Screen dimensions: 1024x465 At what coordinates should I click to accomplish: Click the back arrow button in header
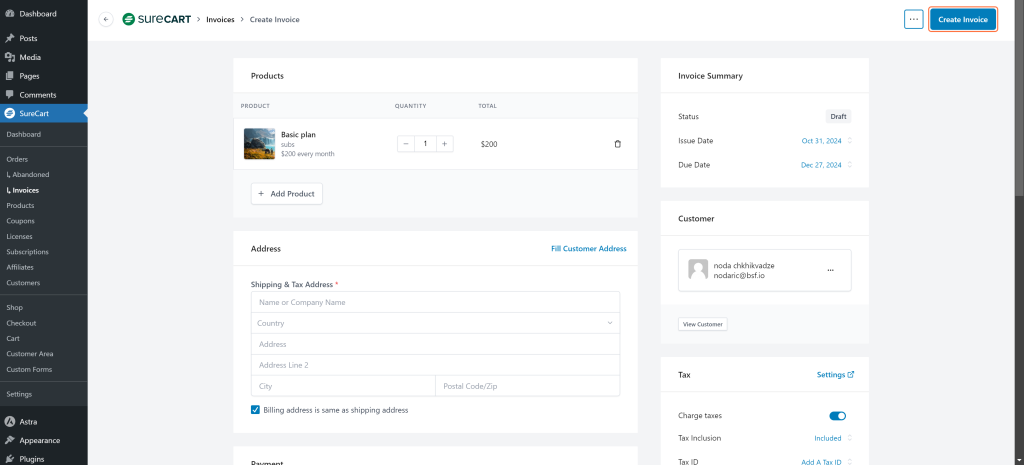pos(106,19)
